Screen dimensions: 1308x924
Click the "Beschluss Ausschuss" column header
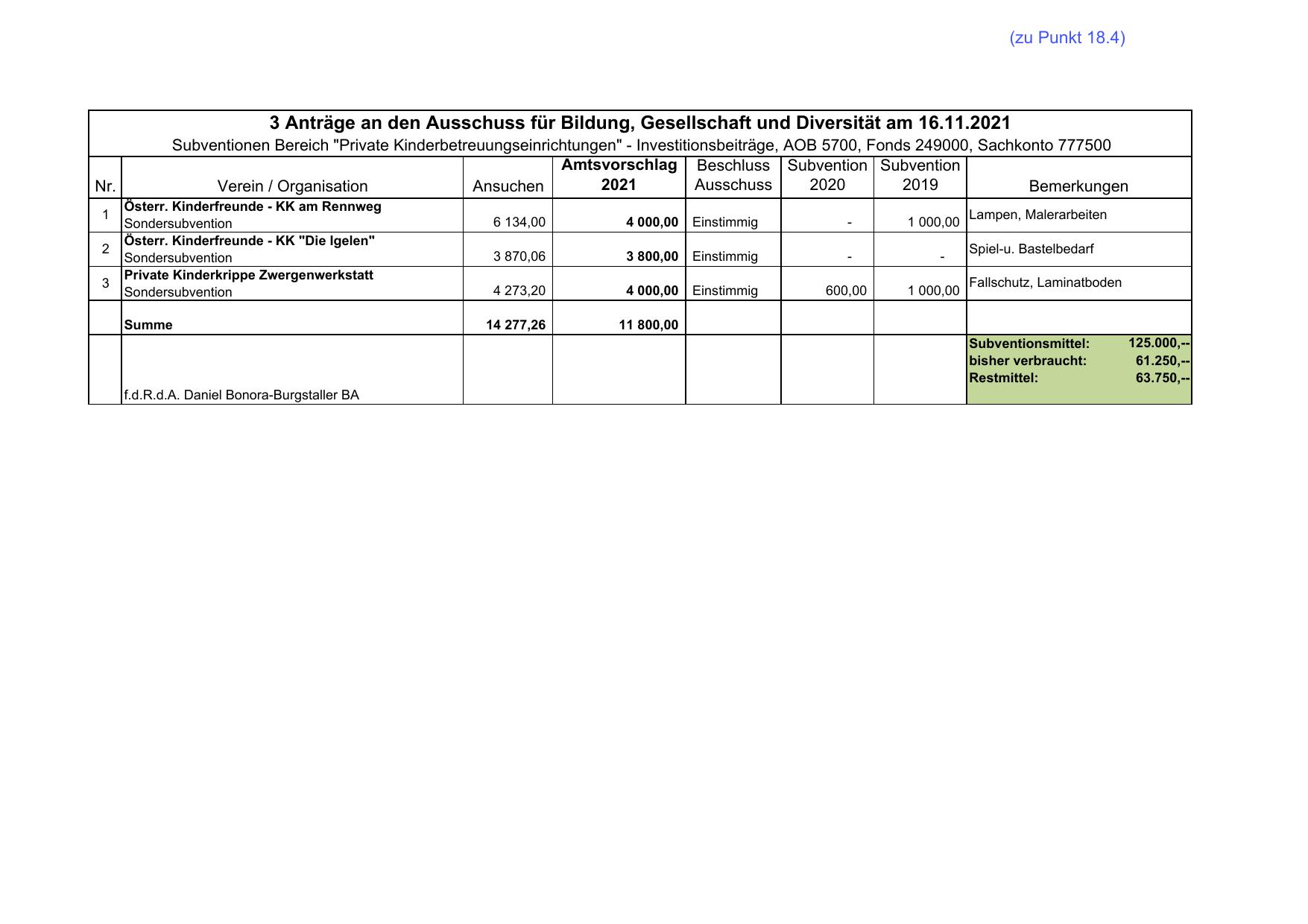733,175
